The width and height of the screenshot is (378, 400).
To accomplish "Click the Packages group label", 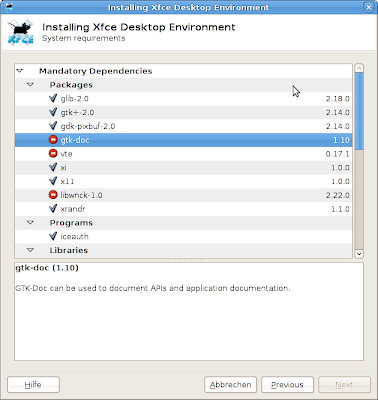I will (x=71, y=85).
